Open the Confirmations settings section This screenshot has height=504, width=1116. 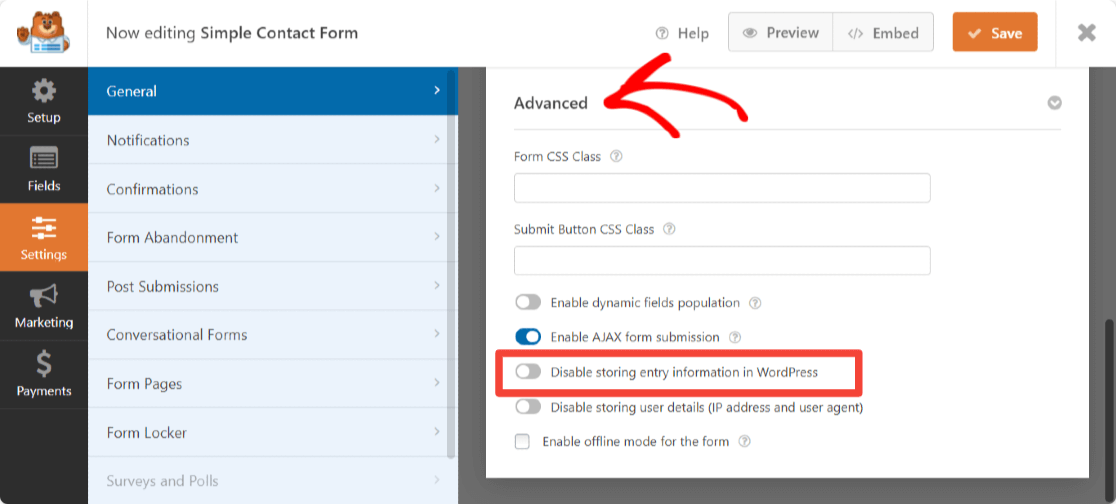(271, 189)
